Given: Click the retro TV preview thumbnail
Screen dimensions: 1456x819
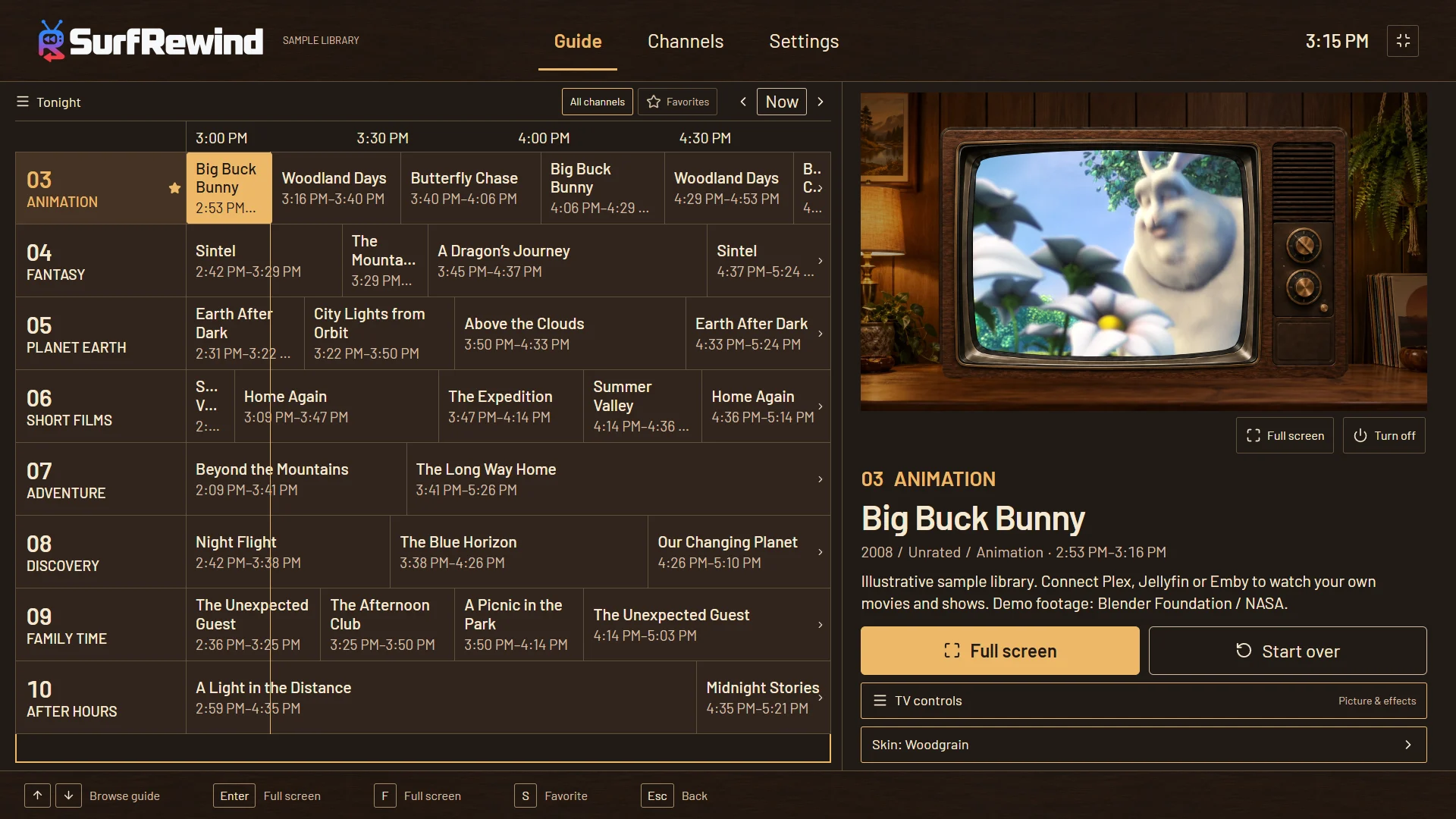Looking at the screenshot, I should pyautogui.click(x=1144, y=252).
